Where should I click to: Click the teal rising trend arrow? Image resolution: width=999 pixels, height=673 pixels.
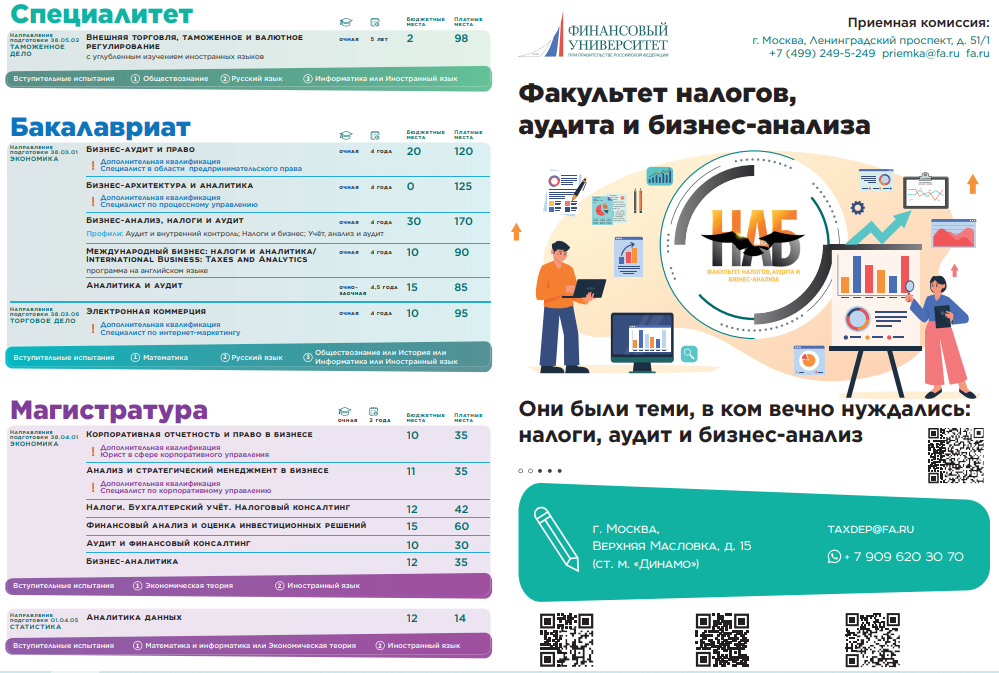click(879, 228)
